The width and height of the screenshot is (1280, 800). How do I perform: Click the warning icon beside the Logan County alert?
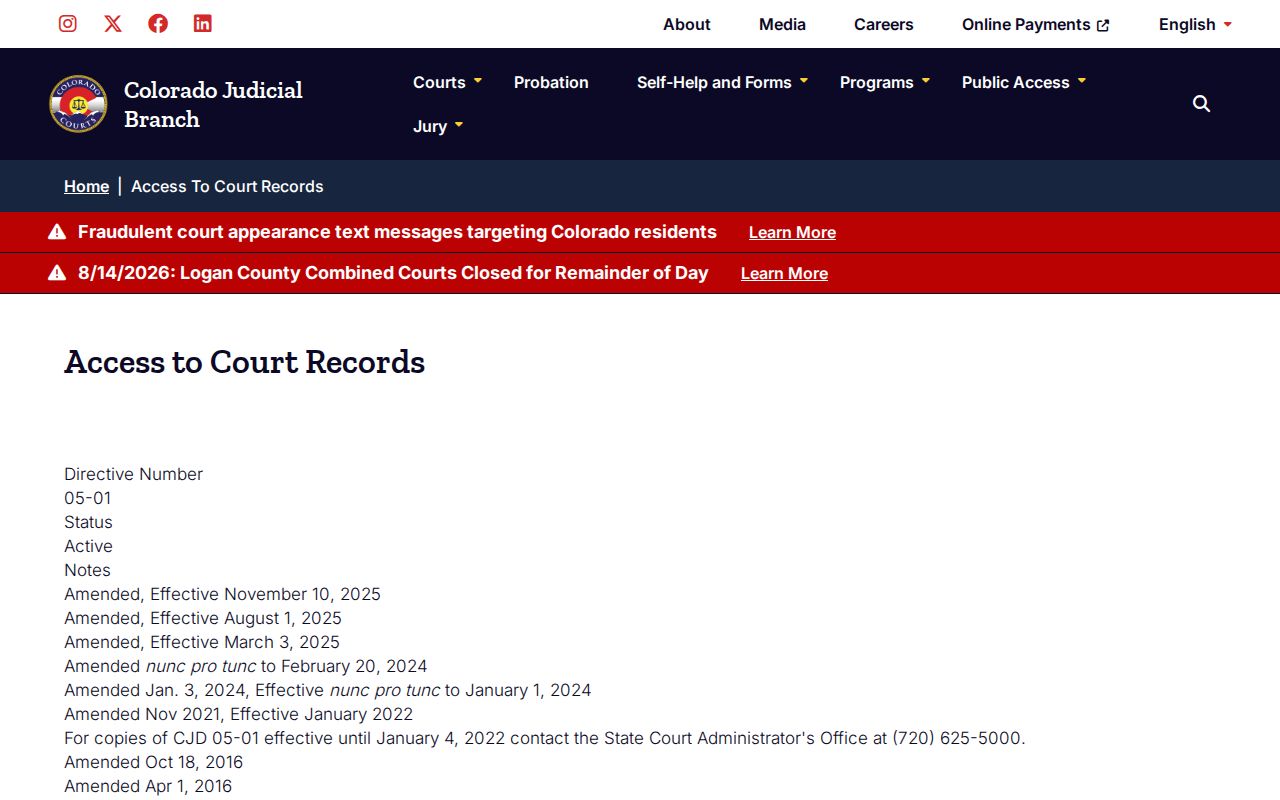coord(57,273)
